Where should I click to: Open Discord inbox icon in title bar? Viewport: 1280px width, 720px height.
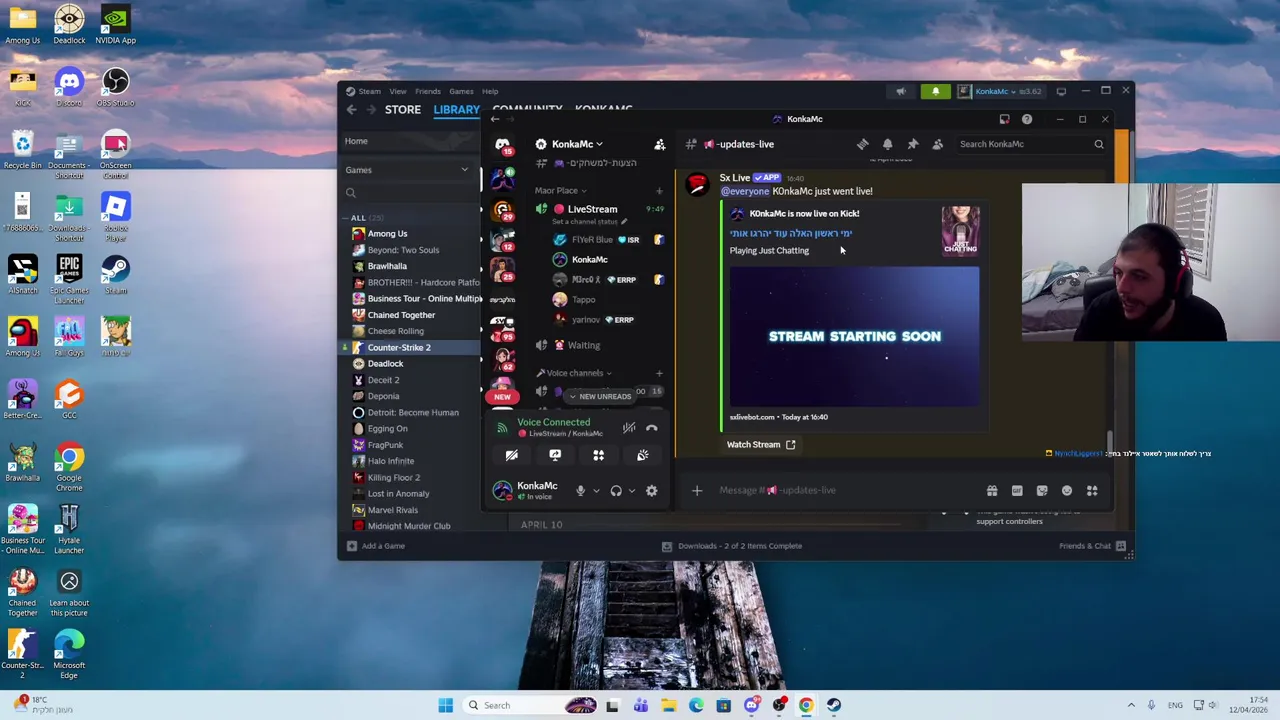(1004, 119)
